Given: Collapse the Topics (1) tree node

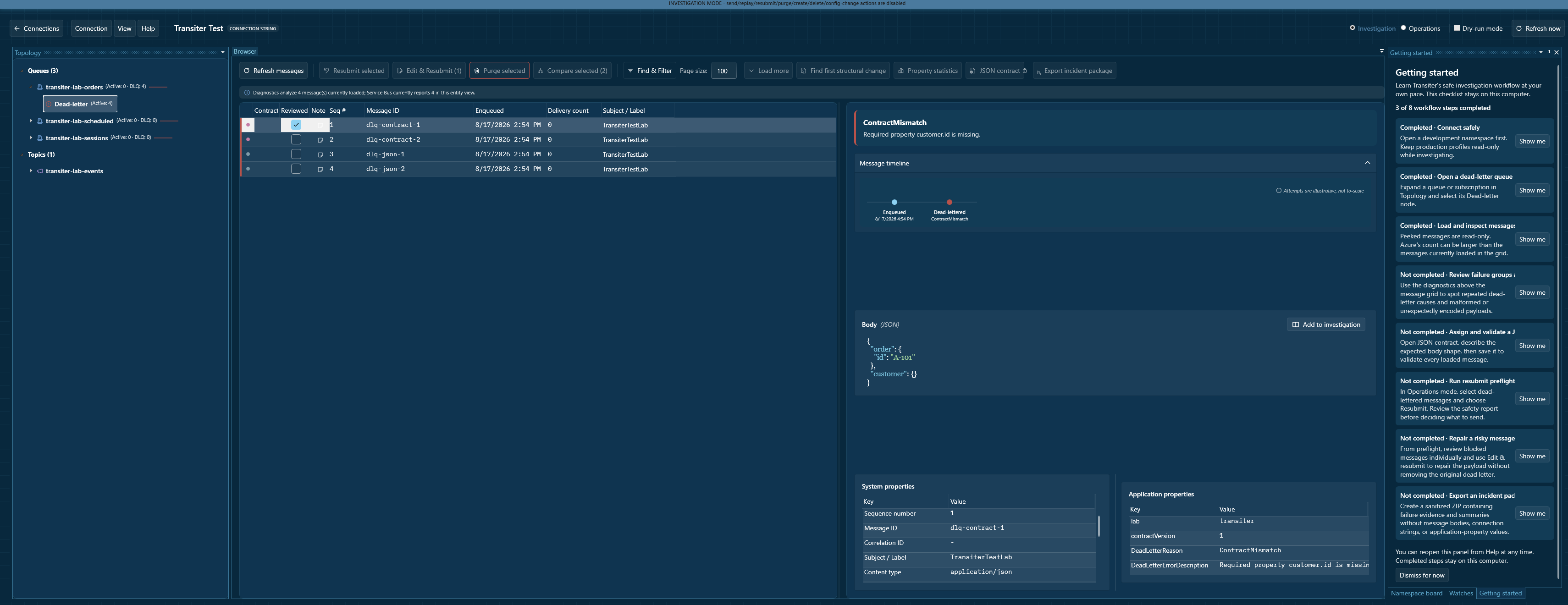Looking at the screenshot, I should tap(22, 154).
